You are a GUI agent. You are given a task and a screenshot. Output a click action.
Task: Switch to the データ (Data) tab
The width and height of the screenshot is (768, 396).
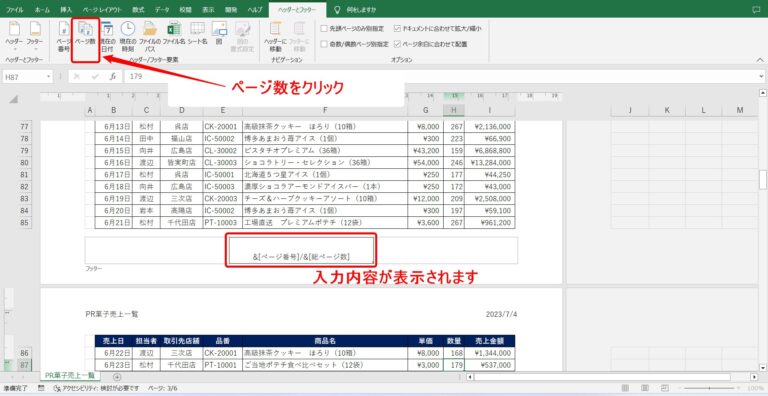(x=162, y=9)
